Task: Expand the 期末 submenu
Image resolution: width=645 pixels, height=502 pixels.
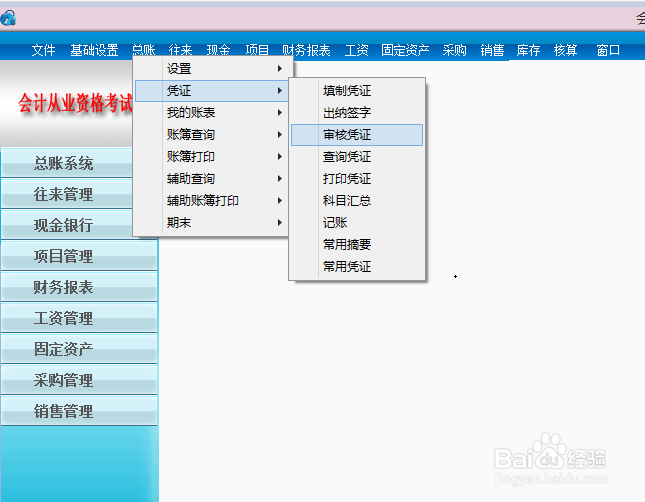Action: click(x=211, y=223)
